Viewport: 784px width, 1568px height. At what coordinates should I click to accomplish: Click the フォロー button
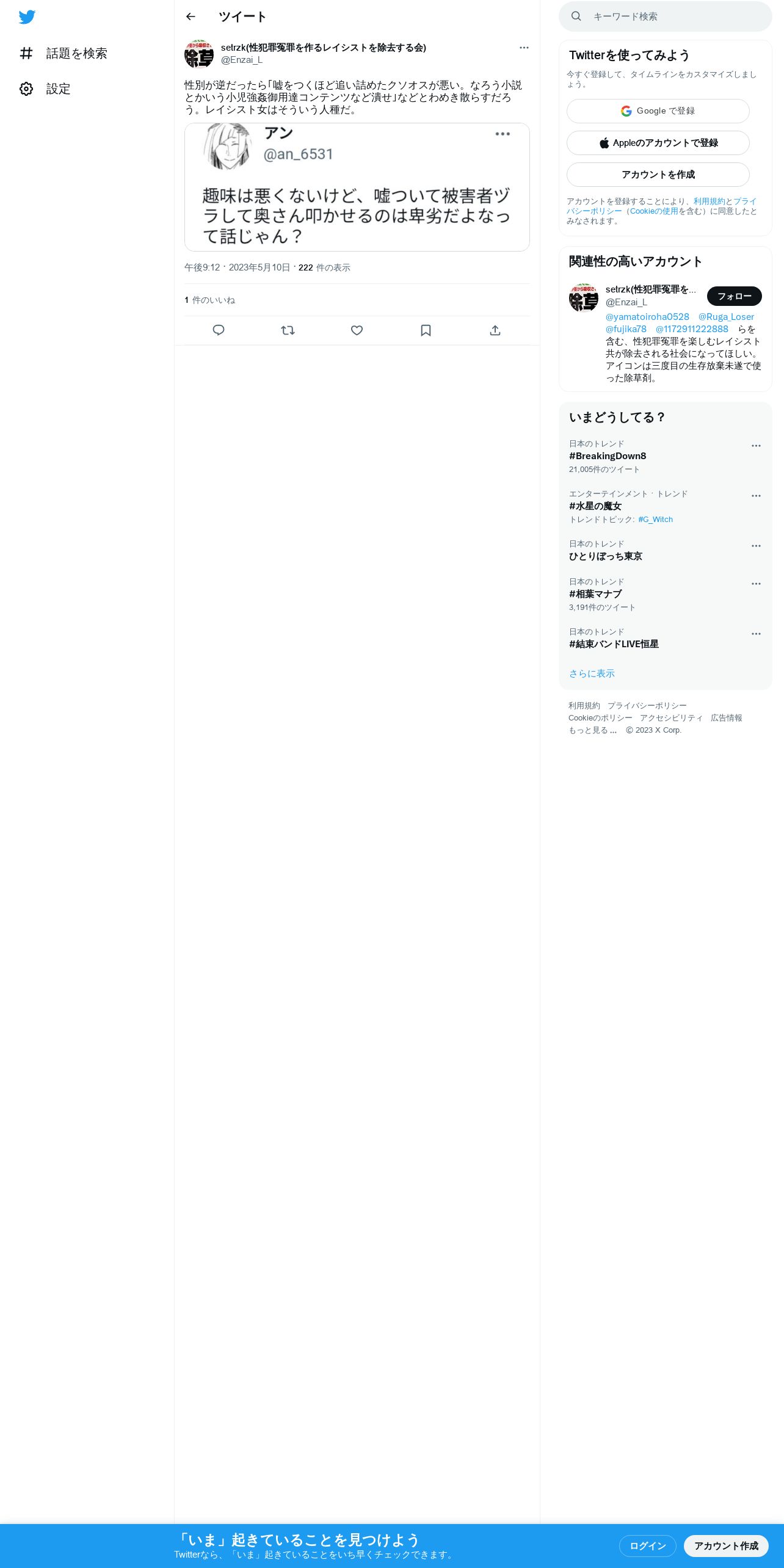[x=734, y=296]
